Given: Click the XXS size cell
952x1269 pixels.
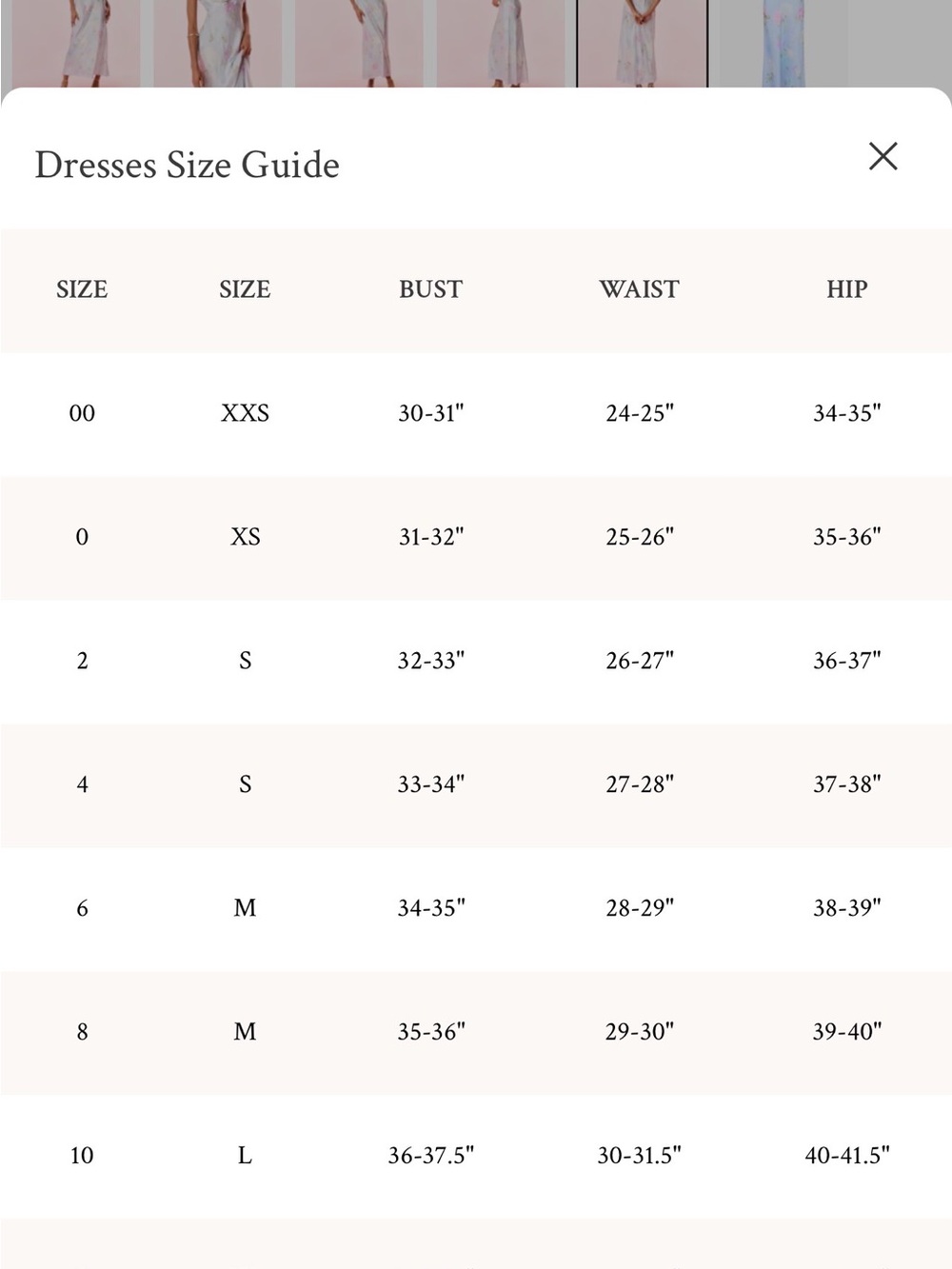Looking at the screenshot, I should click(245, 413).
